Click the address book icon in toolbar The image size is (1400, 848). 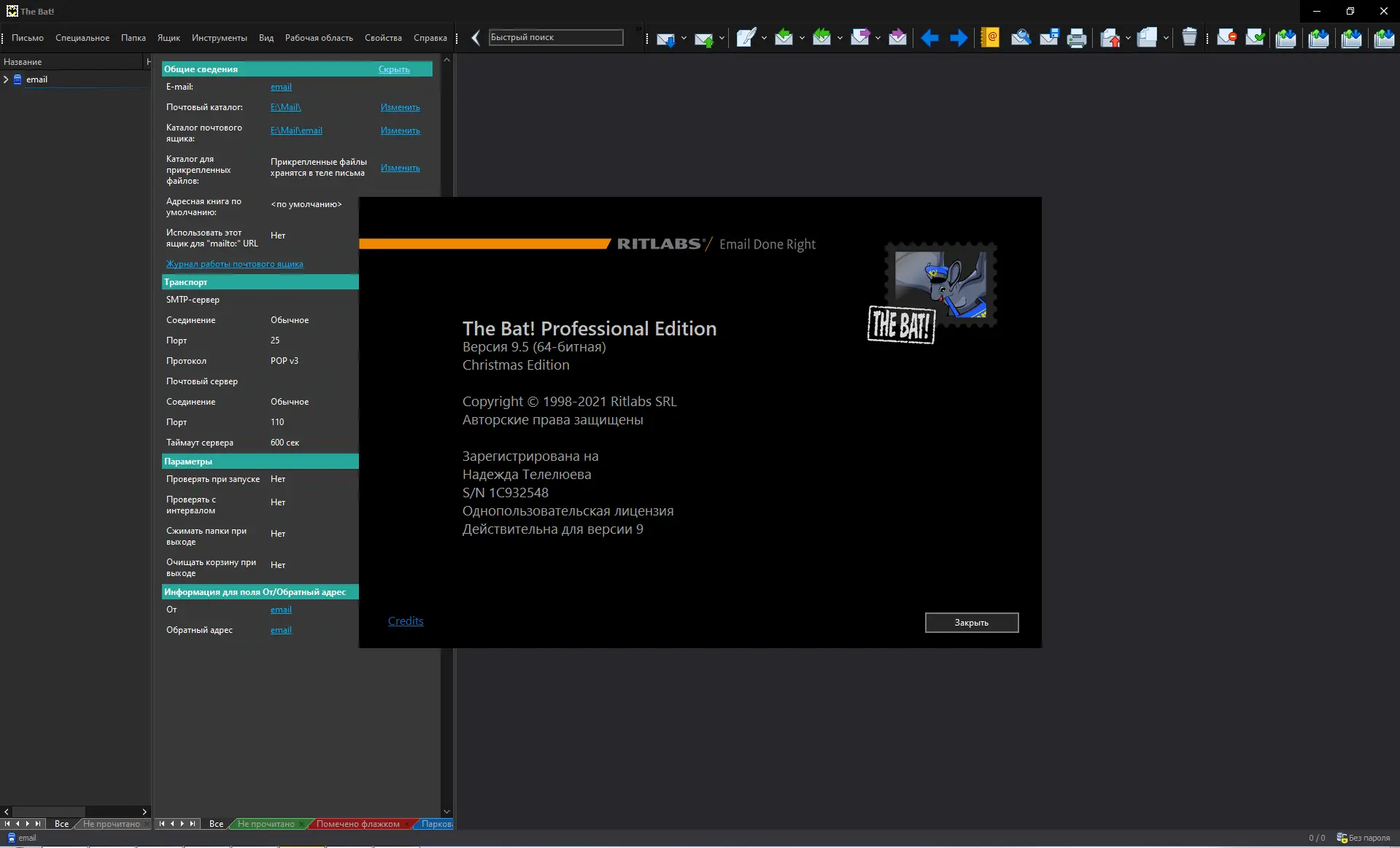point(990,38)
